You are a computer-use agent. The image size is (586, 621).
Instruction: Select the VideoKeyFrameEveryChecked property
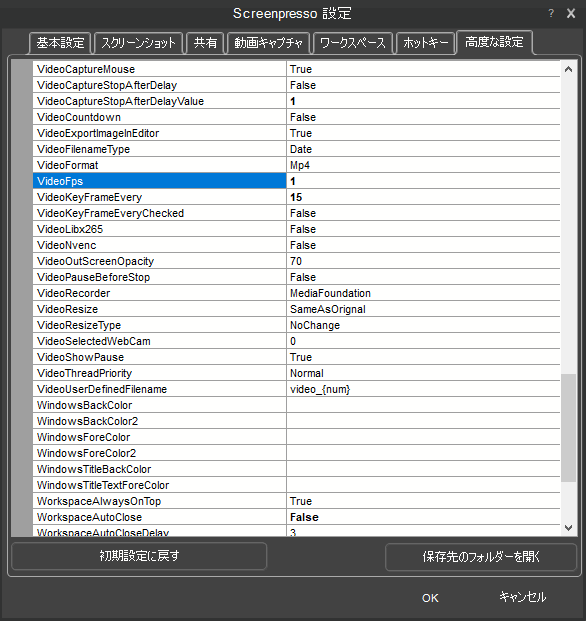click(x=159, y=213)
